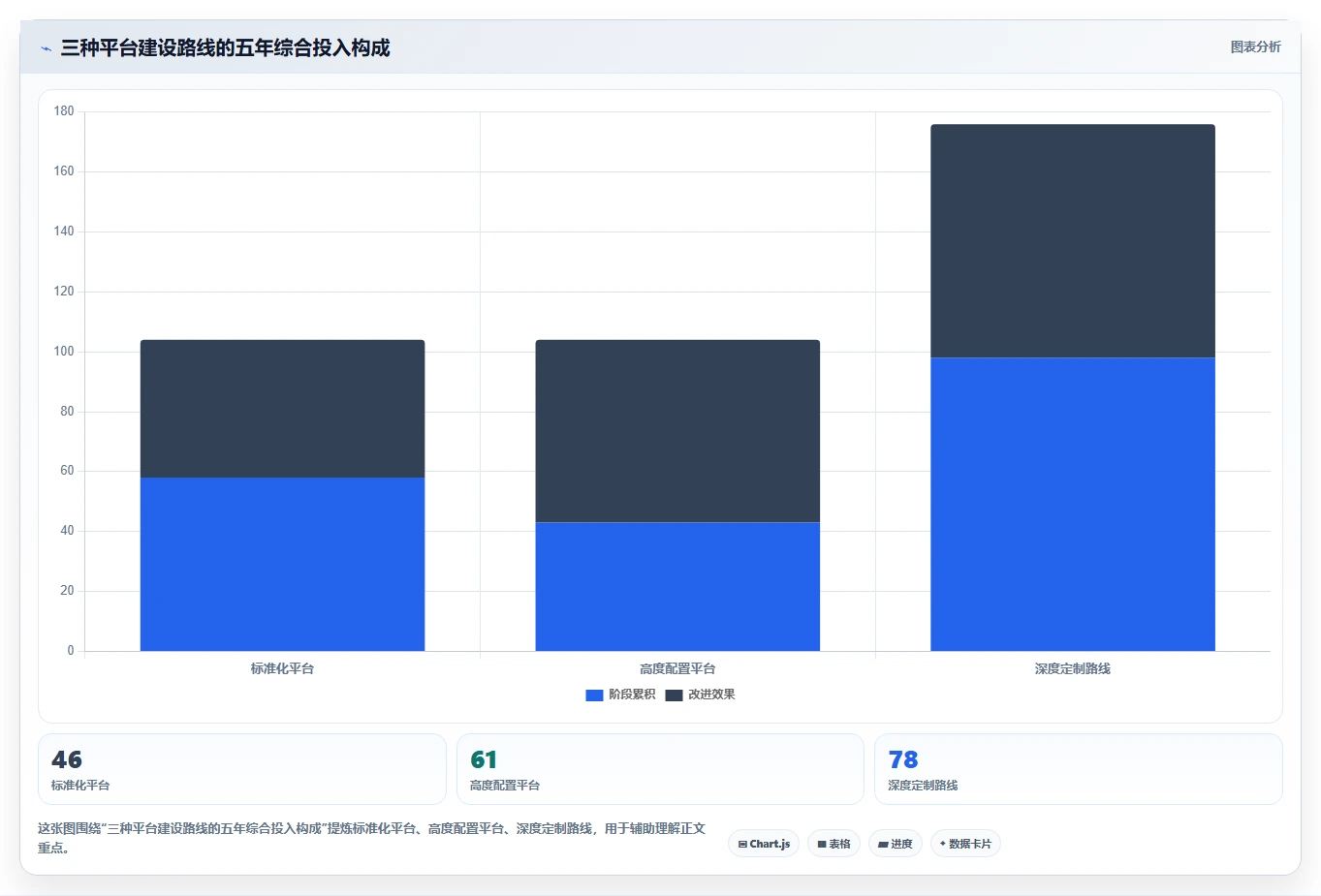Click the blue segment of the 标准化平台 bar

tap(282, 564)
